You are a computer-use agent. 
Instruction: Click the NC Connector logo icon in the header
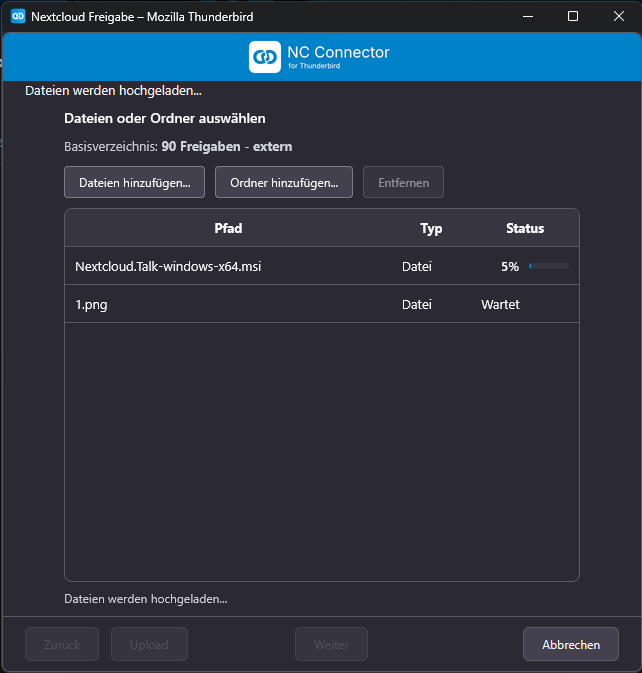265,57
